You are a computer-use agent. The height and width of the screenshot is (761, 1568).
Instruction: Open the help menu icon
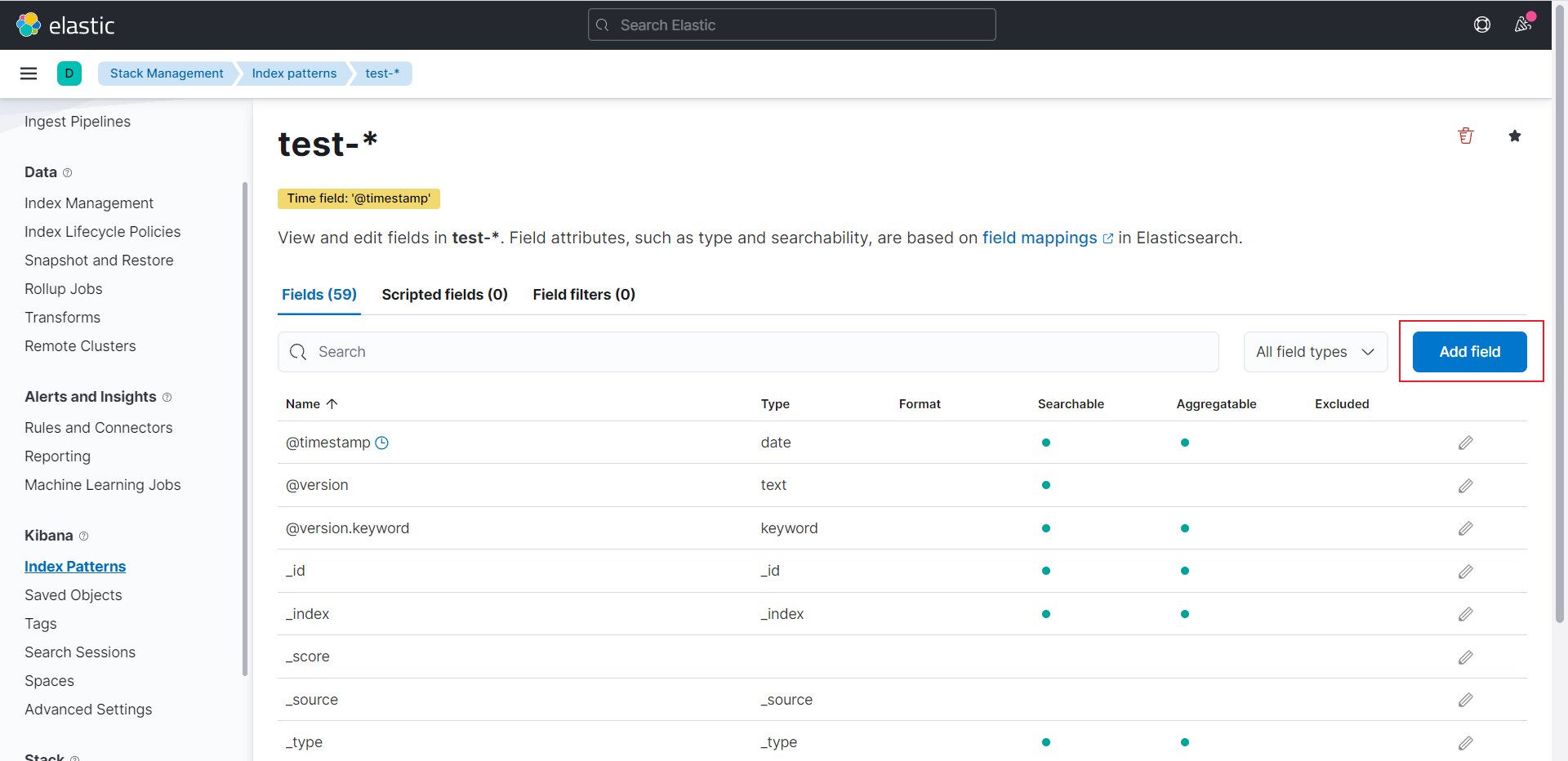[x=1482, y=24]
